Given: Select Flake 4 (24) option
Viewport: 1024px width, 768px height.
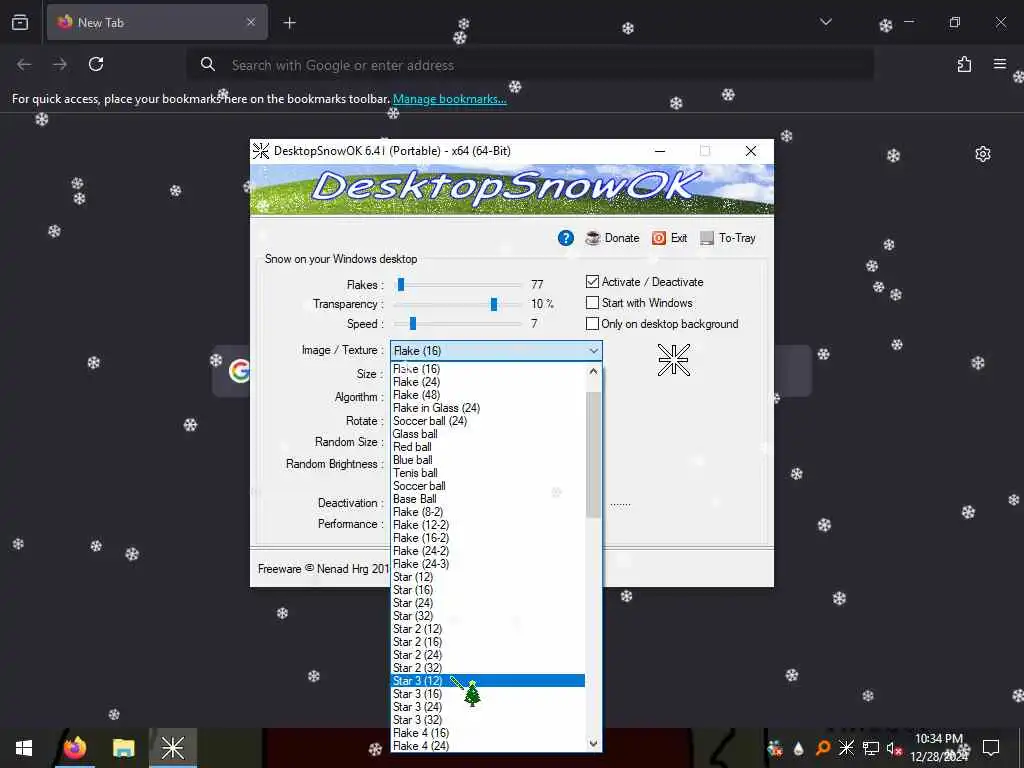Looking at the screenshot, I should [488, 746].
